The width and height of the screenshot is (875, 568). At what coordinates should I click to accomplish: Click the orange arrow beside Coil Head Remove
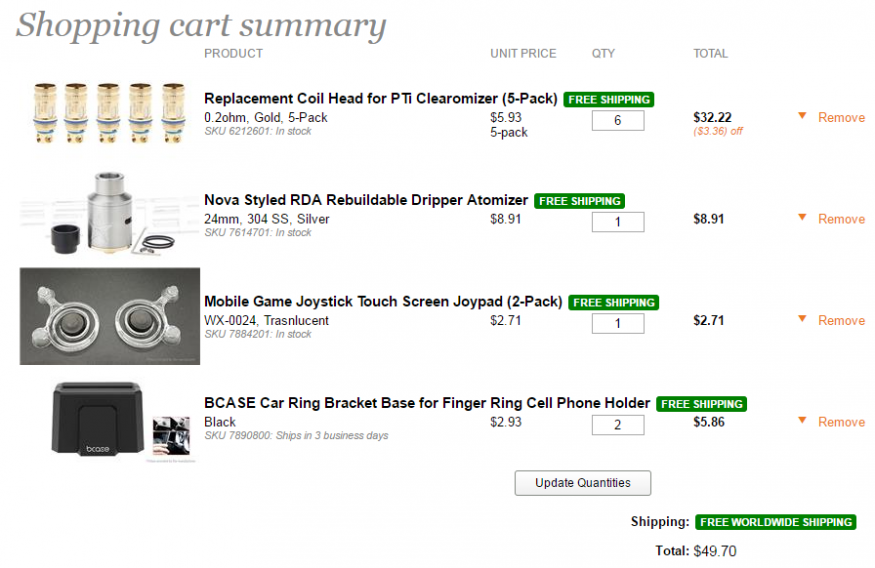(802, 117)
